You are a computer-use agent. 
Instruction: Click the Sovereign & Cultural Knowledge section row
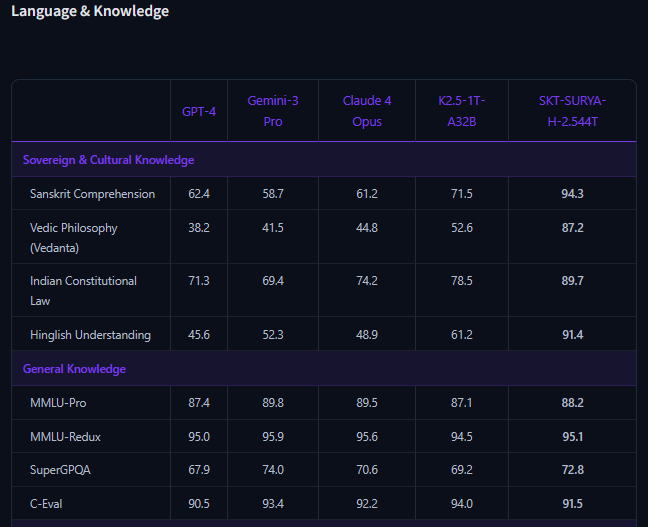[x=324, y=160]
